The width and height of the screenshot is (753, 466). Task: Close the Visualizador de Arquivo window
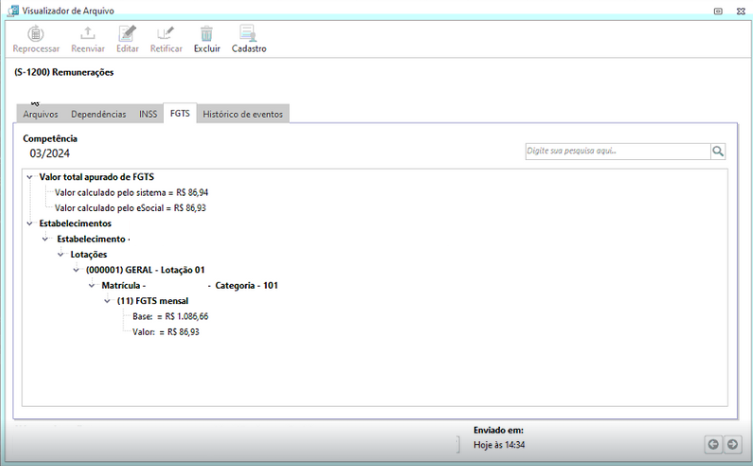[741, 11]
